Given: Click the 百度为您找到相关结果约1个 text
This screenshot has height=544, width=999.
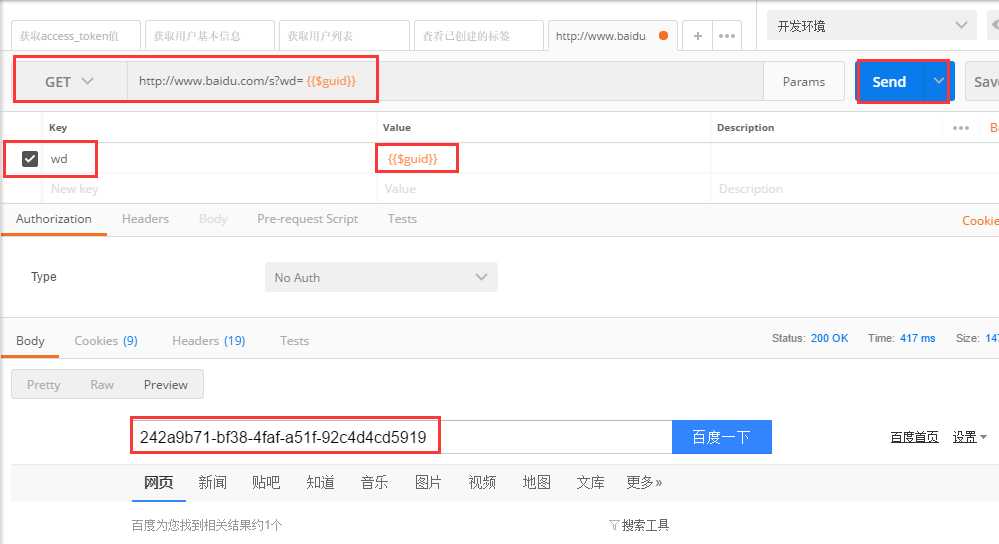Looking at the screenshot, I should coord(206,525).
